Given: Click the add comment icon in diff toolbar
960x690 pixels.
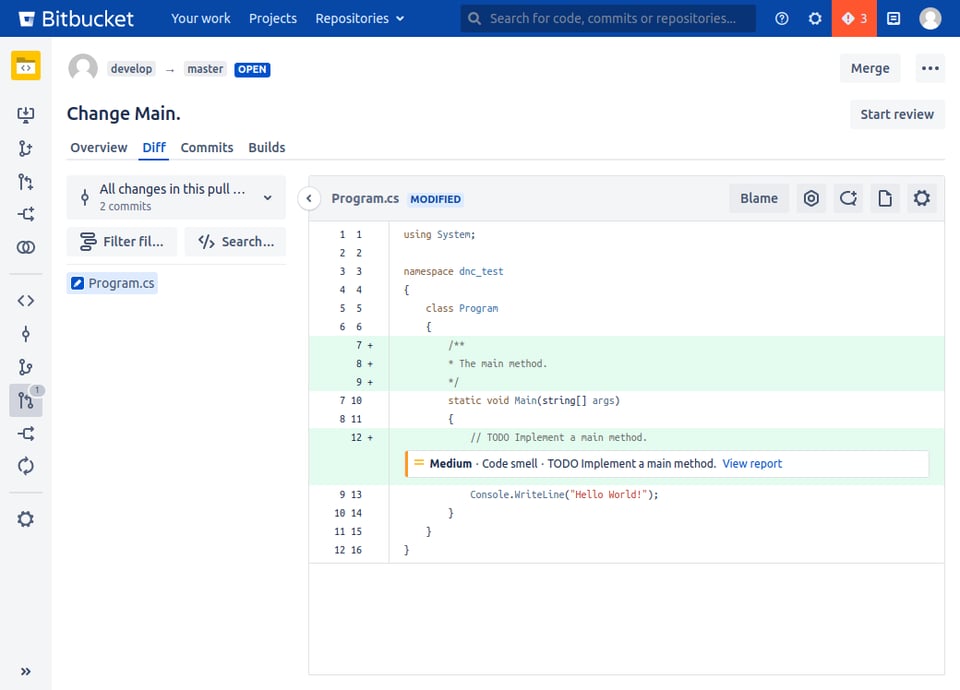Looking at the screenshot, I should (848, 198).
